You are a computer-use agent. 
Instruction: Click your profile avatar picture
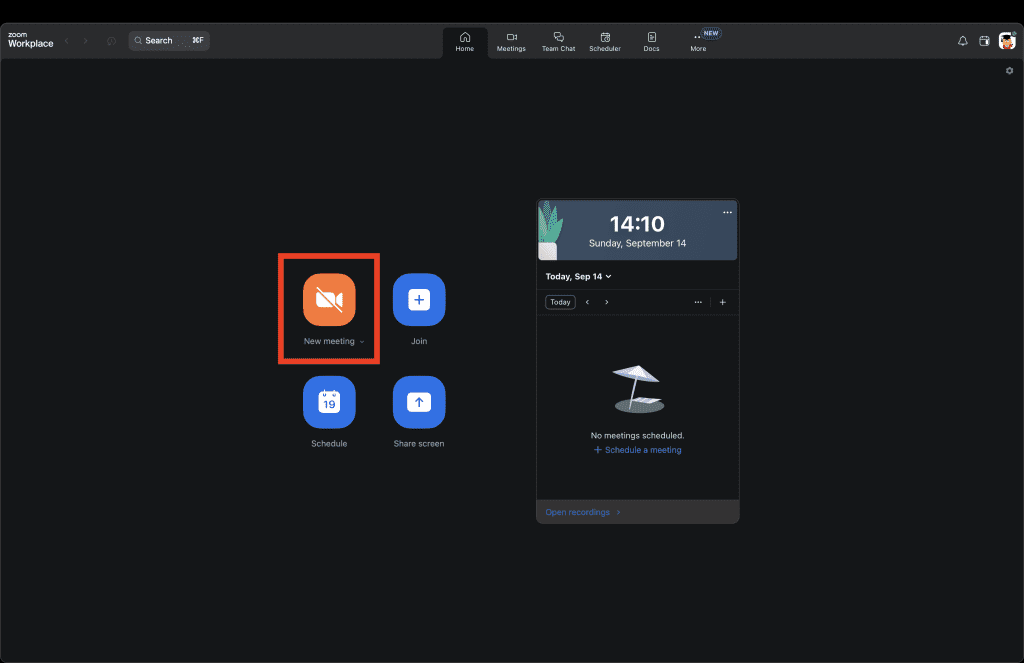[1007, 40]
